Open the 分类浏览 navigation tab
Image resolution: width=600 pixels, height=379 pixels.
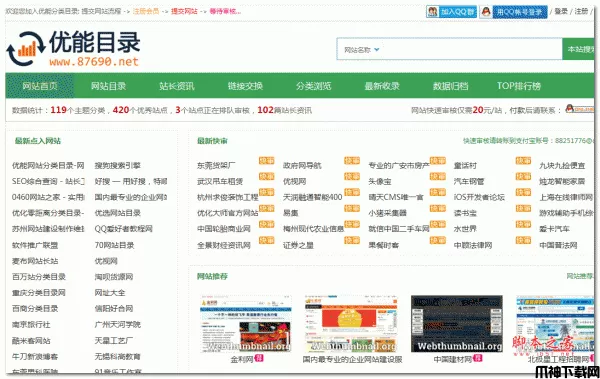click(313, 86)
